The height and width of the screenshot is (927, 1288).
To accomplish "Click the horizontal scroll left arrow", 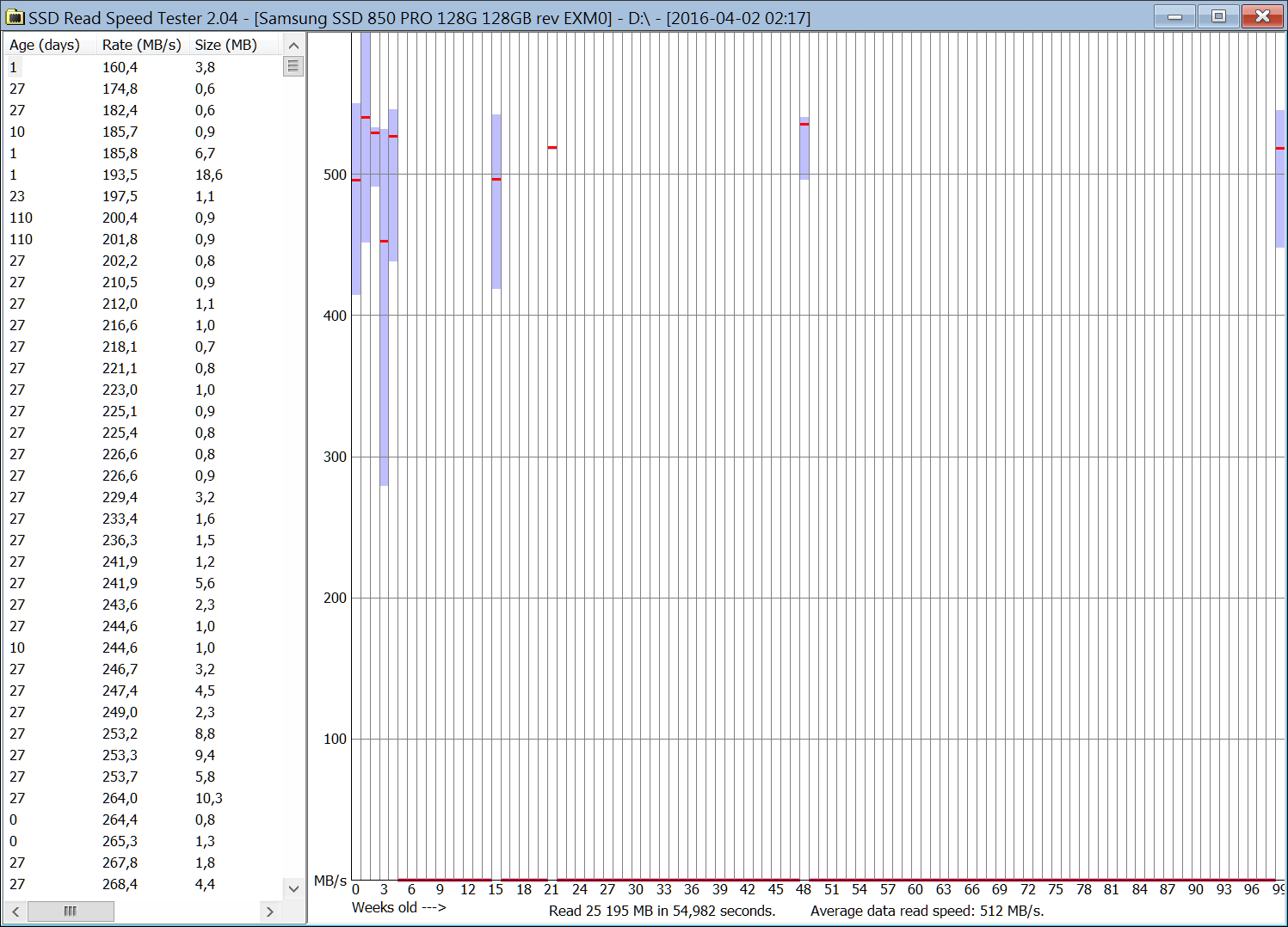I will pyautogui.click(x=15, y=911).
